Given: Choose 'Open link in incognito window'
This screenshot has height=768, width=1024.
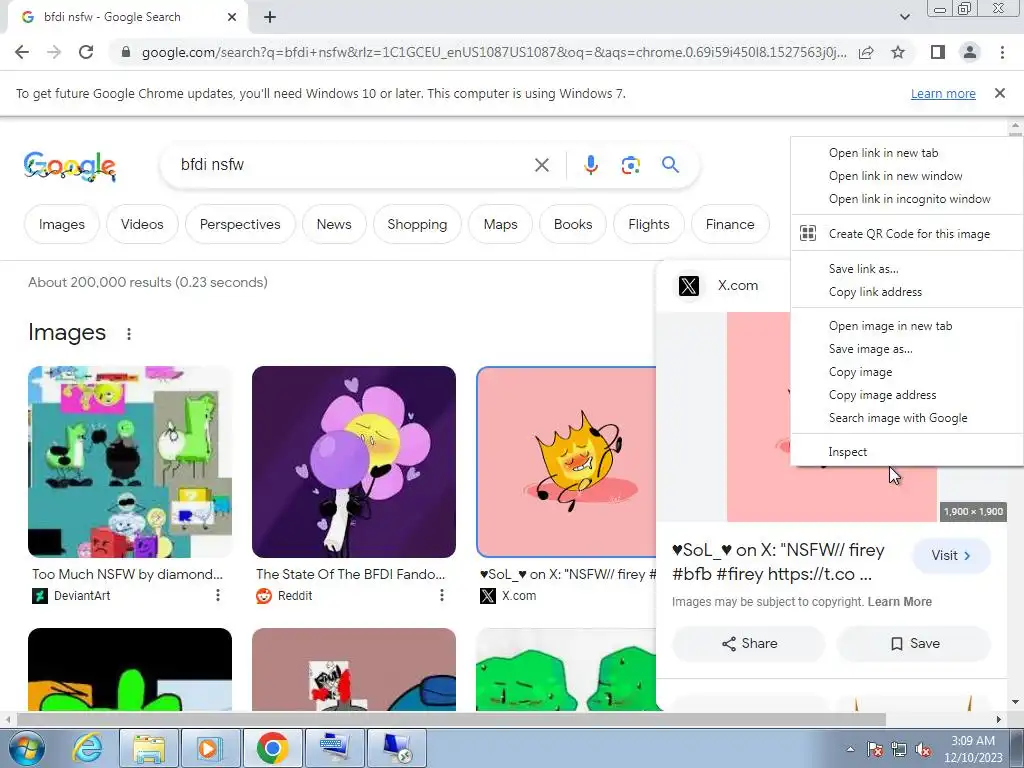Looking at the screenshot, I should pyautogui.click(x=907, y=199).
